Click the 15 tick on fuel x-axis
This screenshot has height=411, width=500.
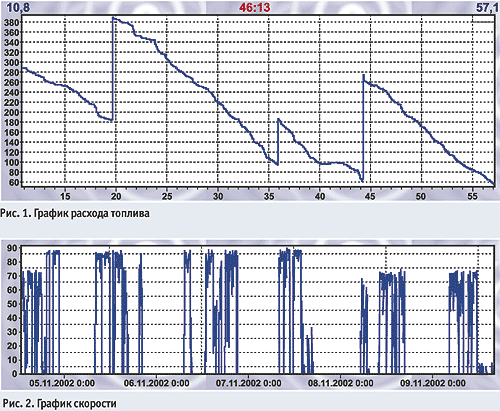(65, 196)
